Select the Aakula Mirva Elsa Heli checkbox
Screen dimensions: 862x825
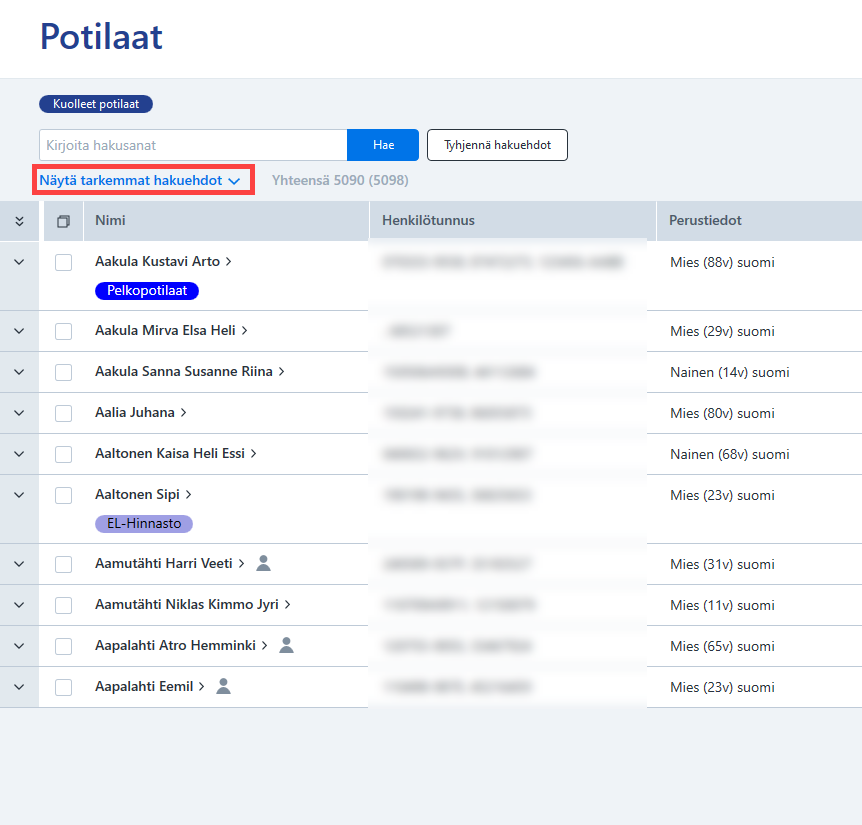(63, 331)
